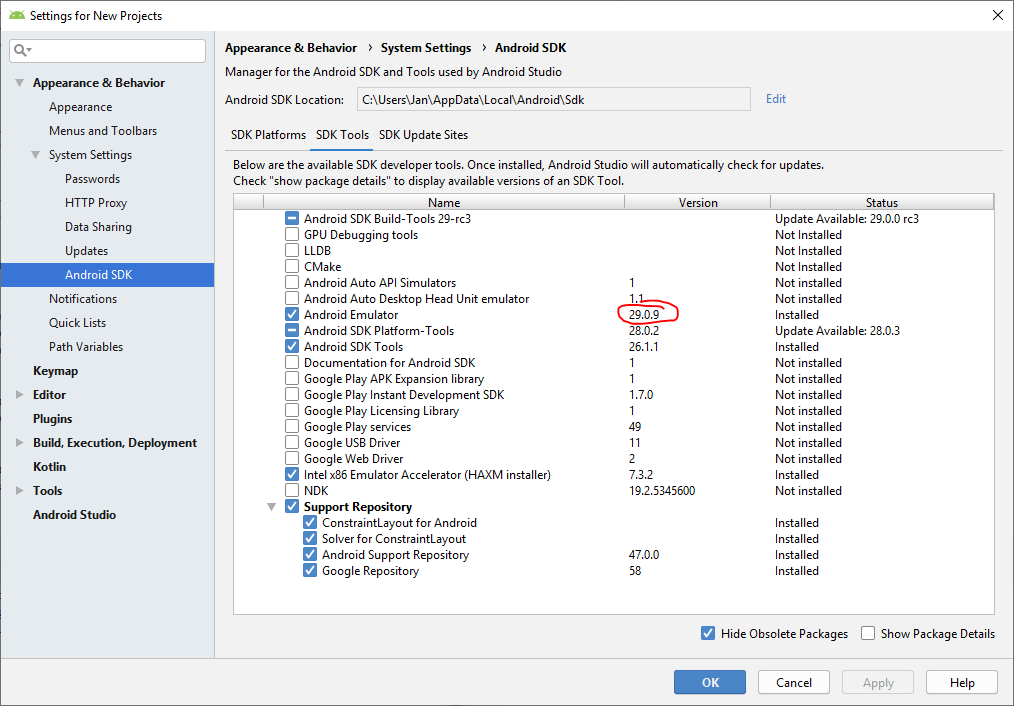Click Android Emulator version 29.0.9
Screen dimensions: 1014x706
[x=644, y=315]
